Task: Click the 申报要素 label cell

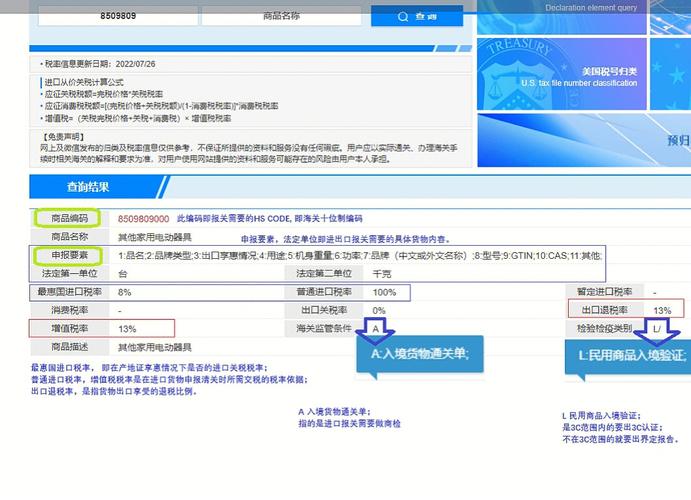Action: pos(69,255)
